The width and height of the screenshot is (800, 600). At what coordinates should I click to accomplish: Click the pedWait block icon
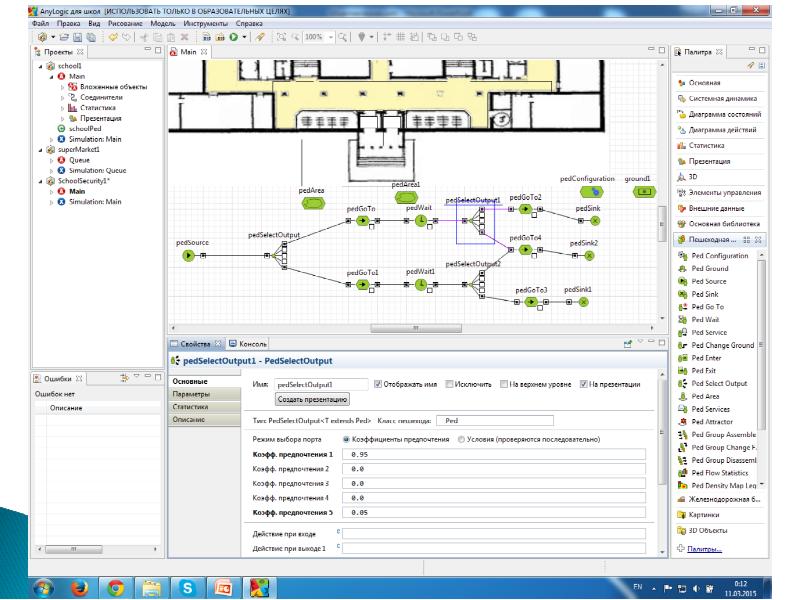click(421, 220)
